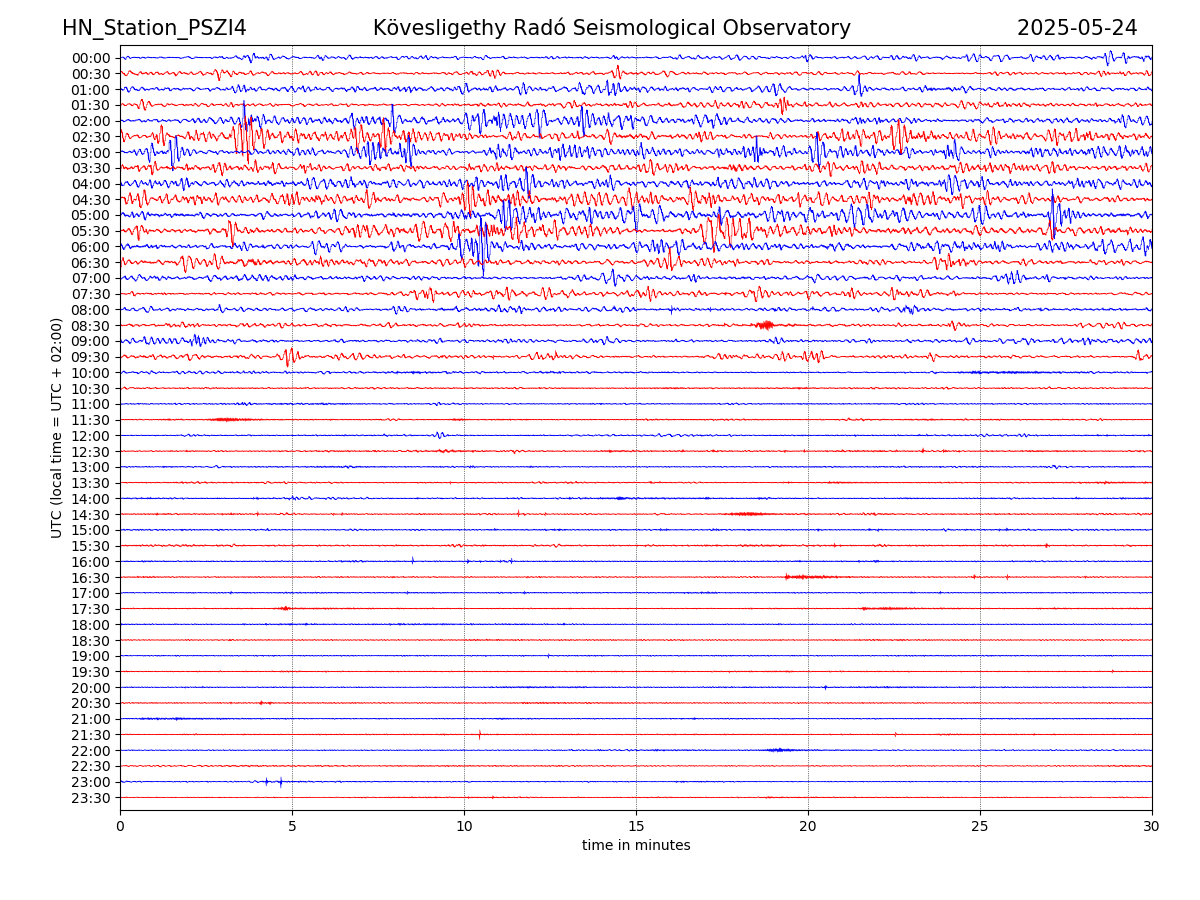
Task: Select the 00:00 trace time label
Action: click(90, 58)
